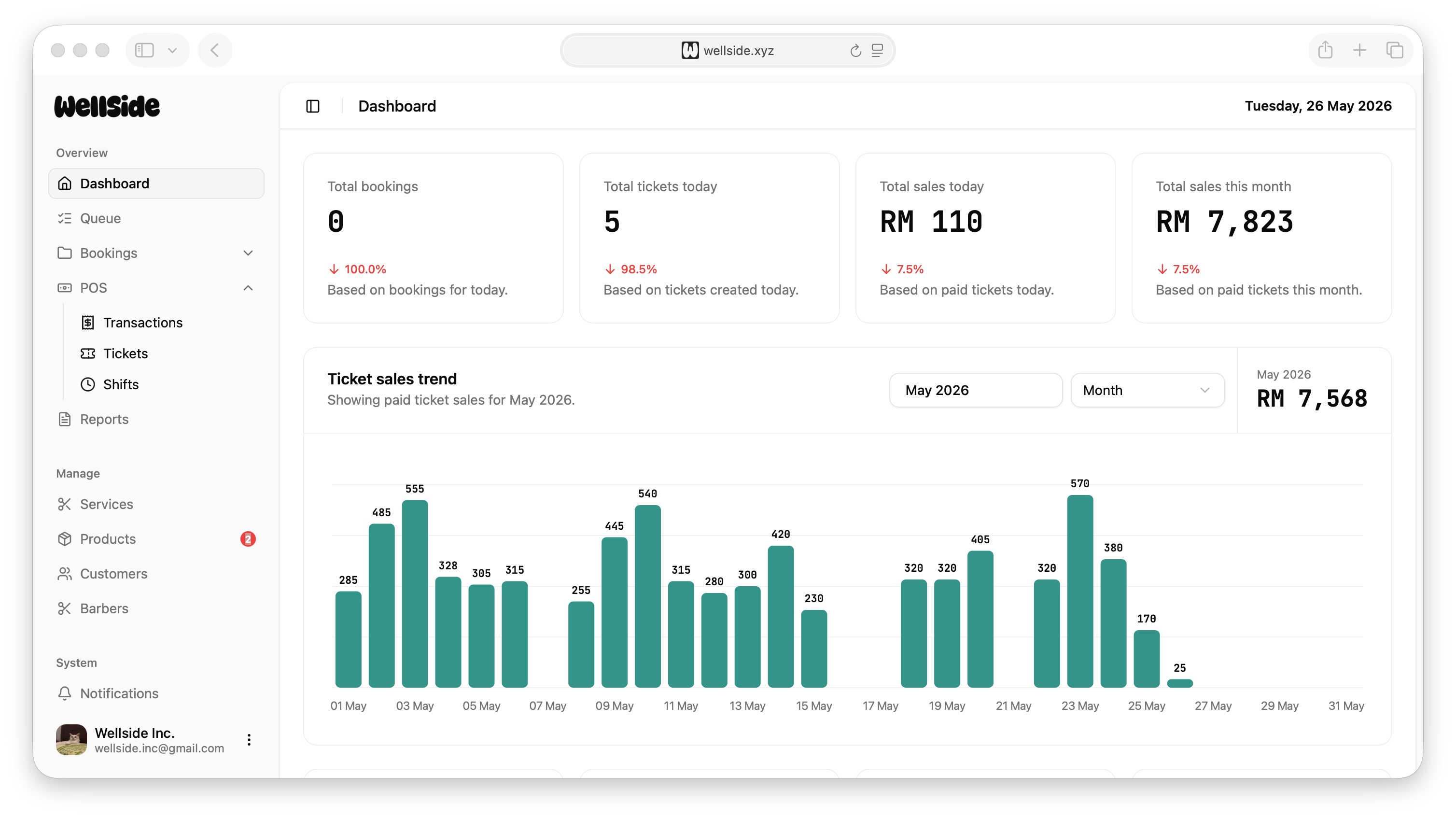Open the Queue list icon

coord(64,218)
